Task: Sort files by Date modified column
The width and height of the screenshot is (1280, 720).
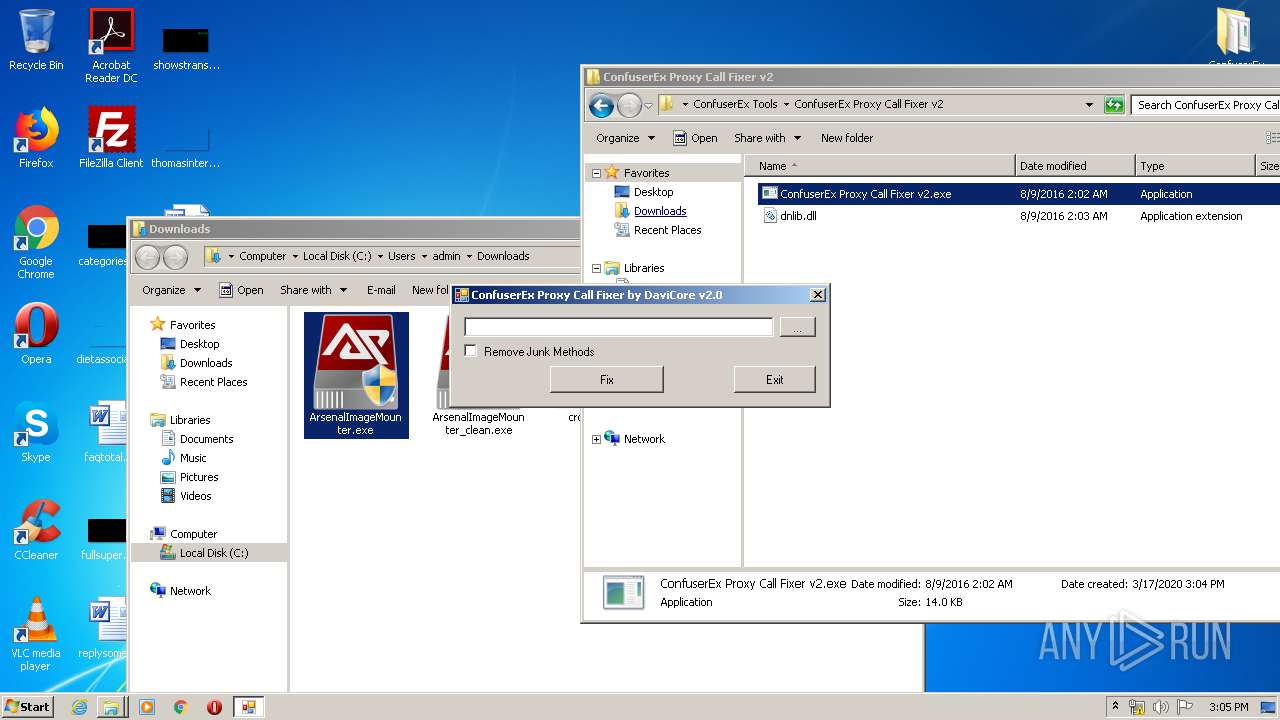Action: (x=1075, y=166)
